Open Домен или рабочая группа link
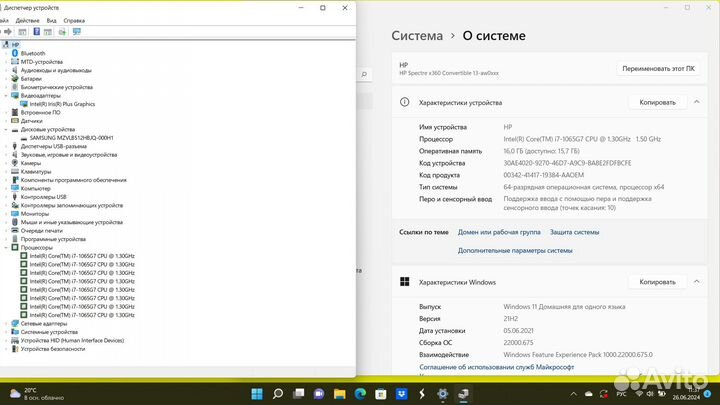 [x=499, y=232]
